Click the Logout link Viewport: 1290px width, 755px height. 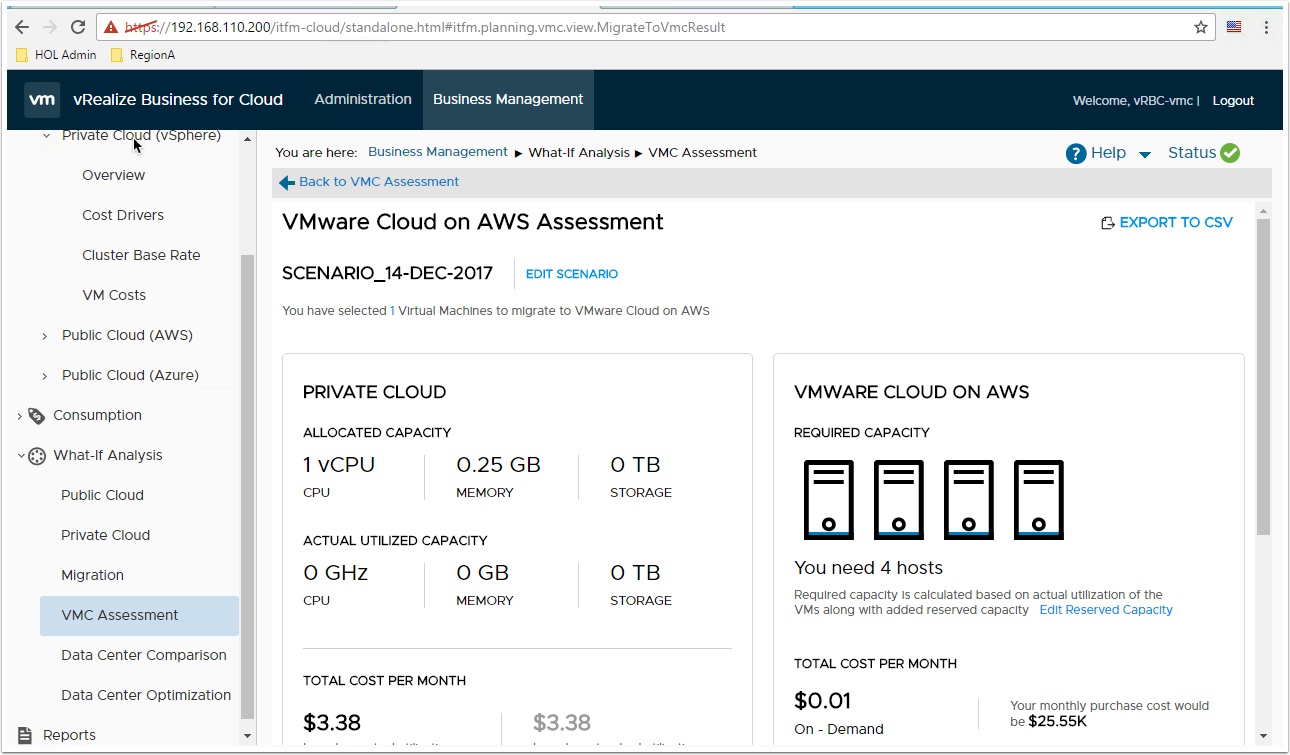[x=1233, y=100]
